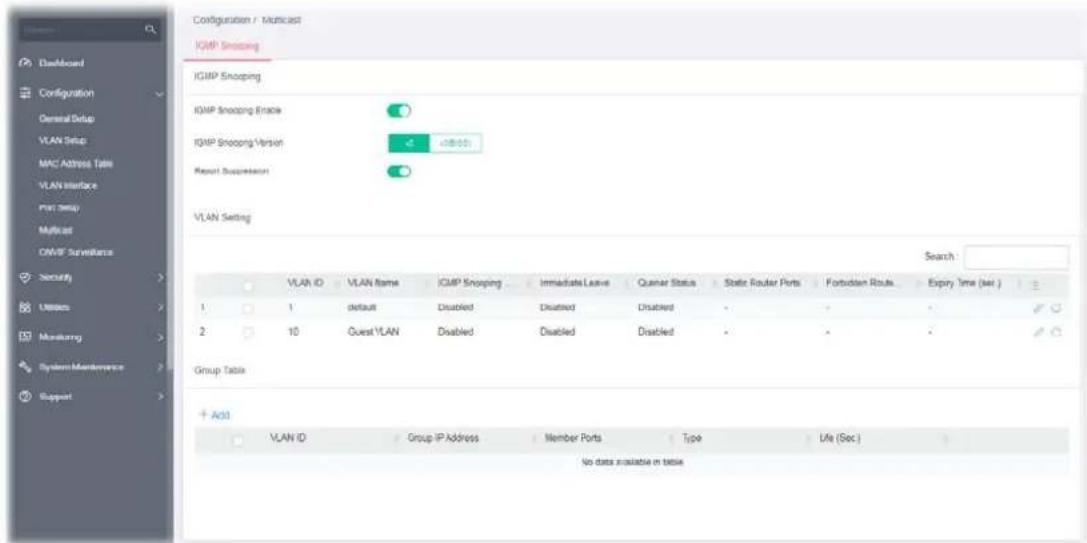Open VLAN Setup in the sidebar
This screenshot has width=1087, height=543.
tap(62, 141)
